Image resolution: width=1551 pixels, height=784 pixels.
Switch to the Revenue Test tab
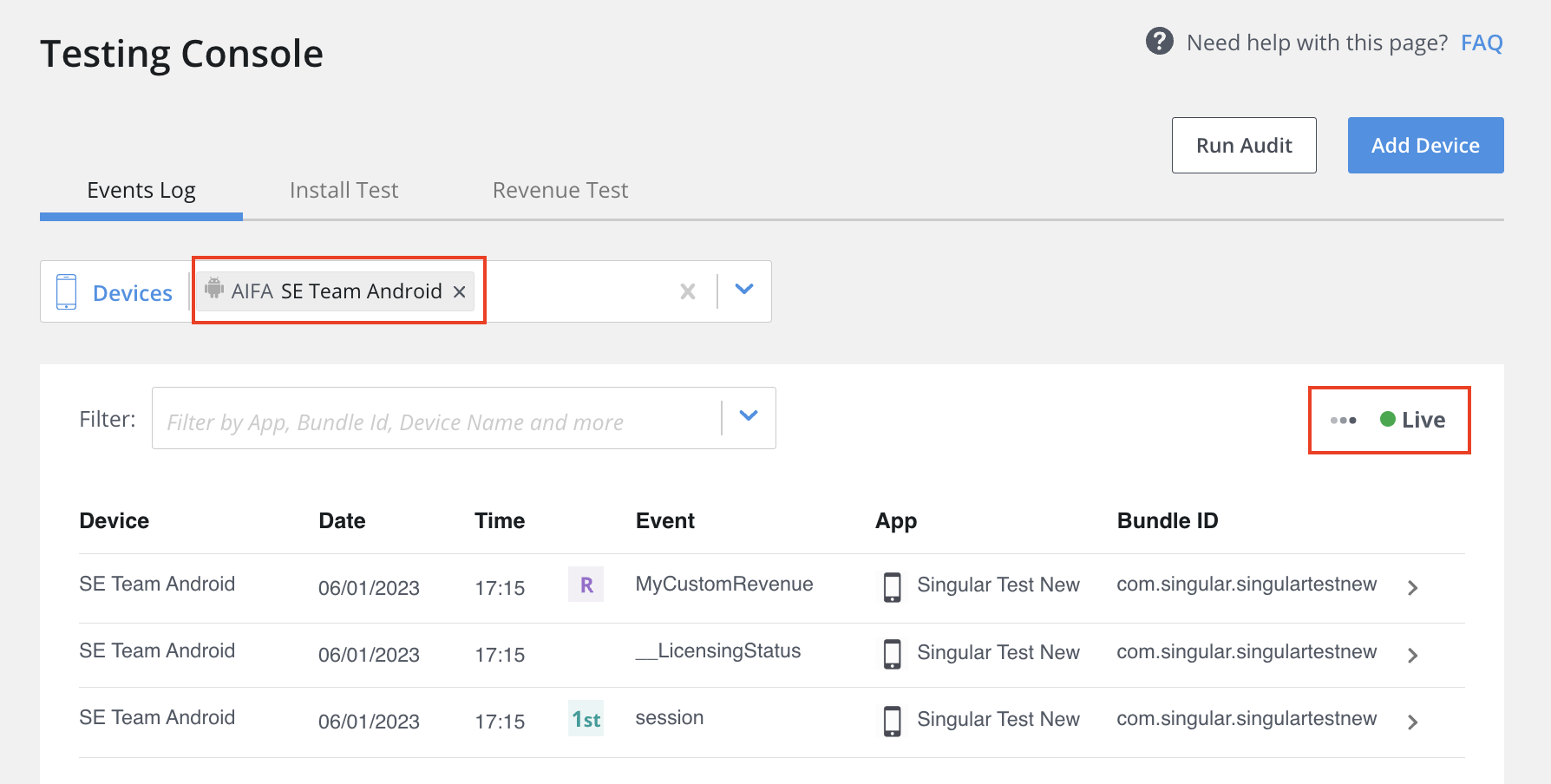560,191
